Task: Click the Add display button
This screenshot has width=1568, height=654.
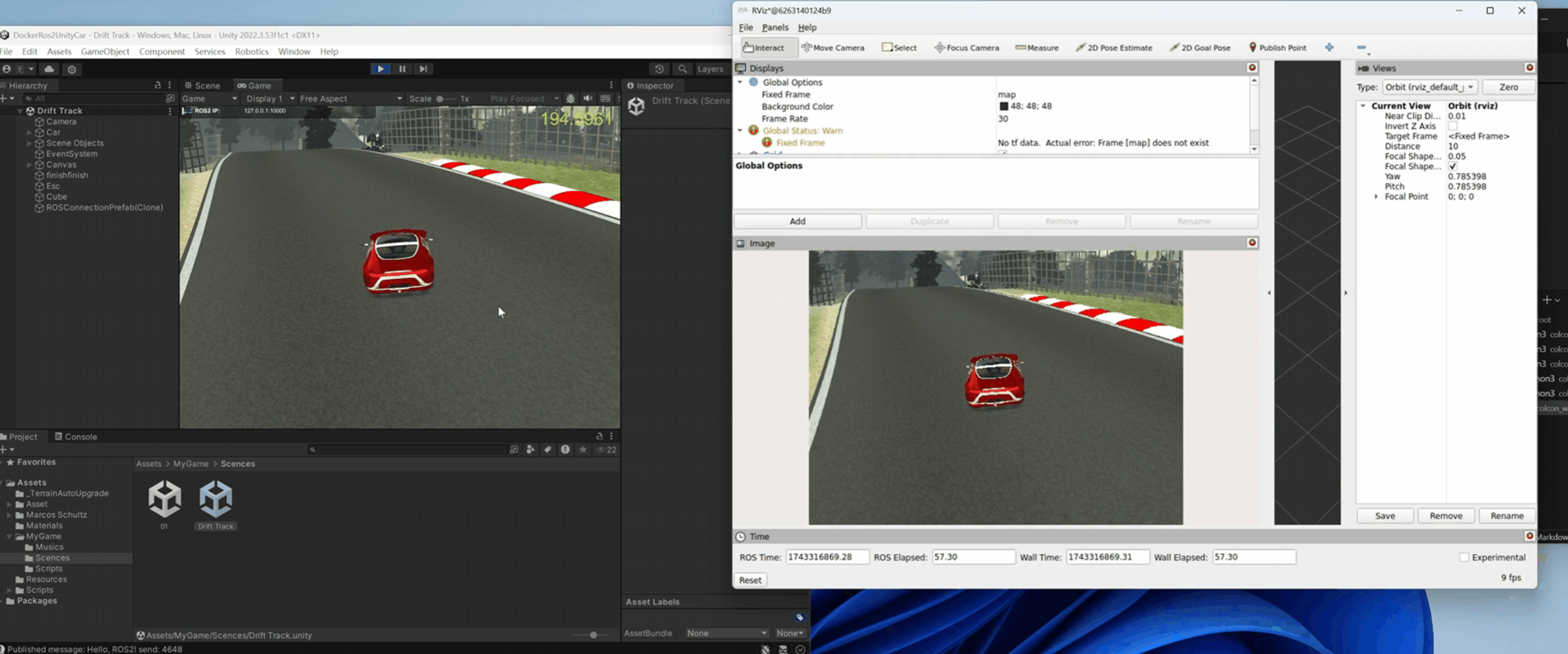Action: pyautogui.click(x=797, y=221)
